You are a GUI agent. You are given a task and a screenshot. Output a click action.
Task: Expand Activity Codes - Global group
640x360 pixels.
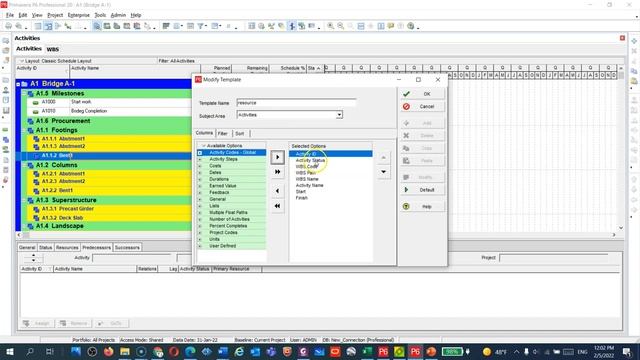tap(200, 153)
